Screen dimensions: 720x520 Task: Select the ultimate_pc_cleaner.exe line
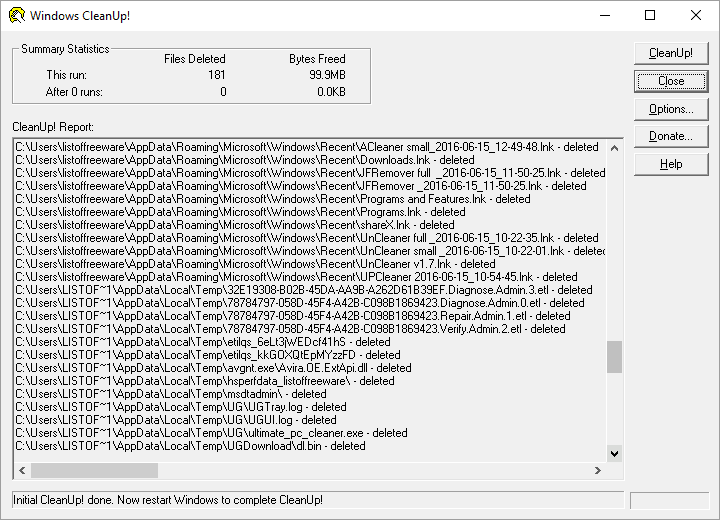[x=211, y=433]
